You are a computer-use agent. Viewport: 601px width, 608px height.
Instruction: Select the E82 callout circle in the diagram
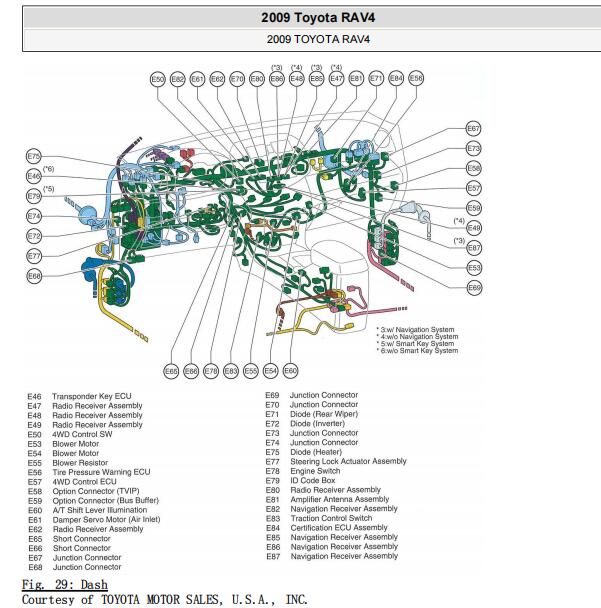tap(178, 79)
